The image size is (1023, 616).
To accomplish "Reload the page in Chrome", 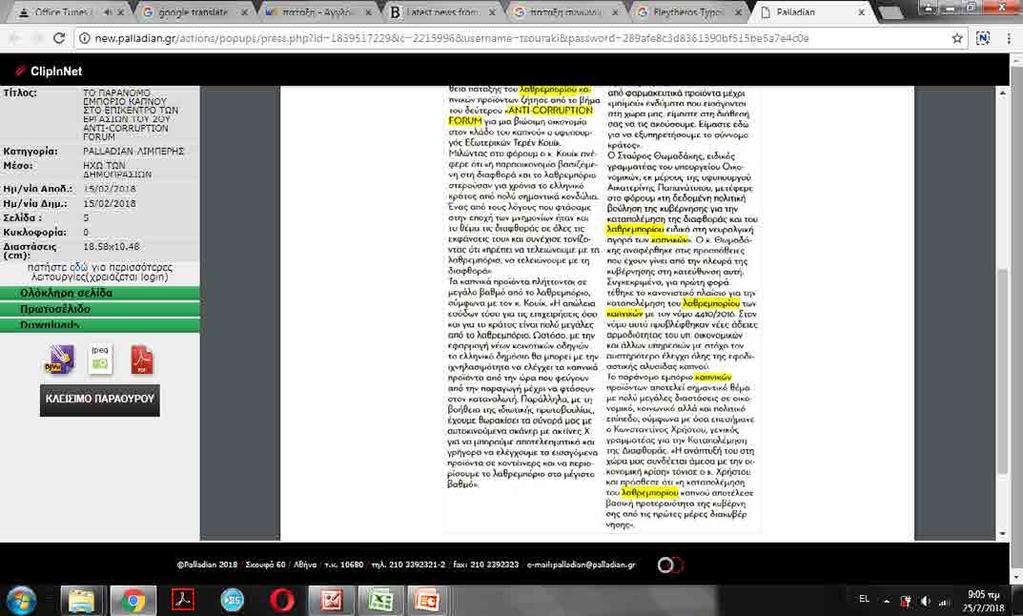I will pos(59,38).
